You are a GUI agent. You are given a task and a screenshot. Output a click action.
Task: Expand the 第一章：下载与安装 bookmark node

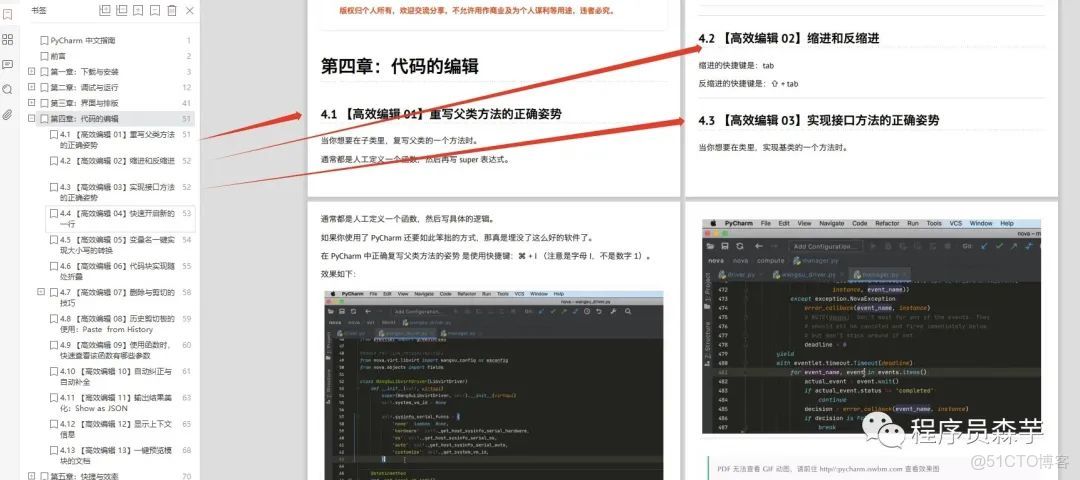(32, 72)
